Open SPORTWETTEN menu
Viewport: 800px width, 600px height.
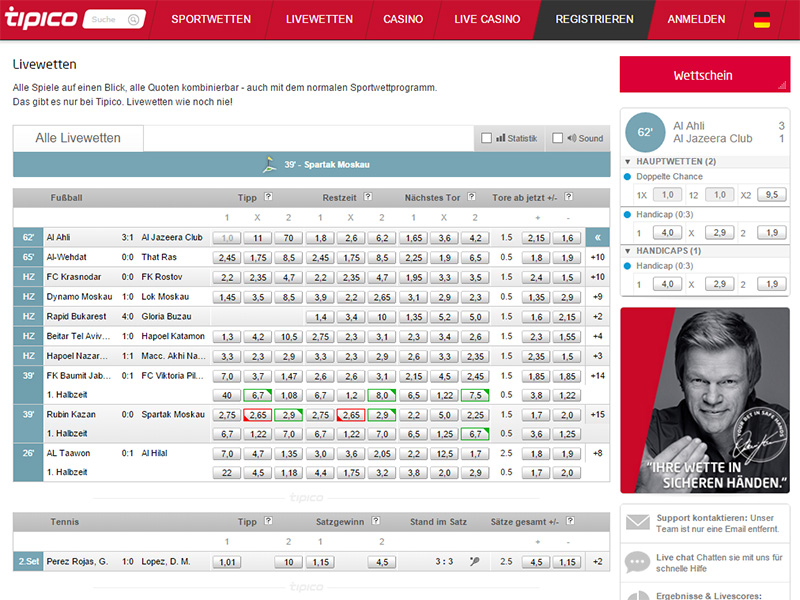[211, 19]
